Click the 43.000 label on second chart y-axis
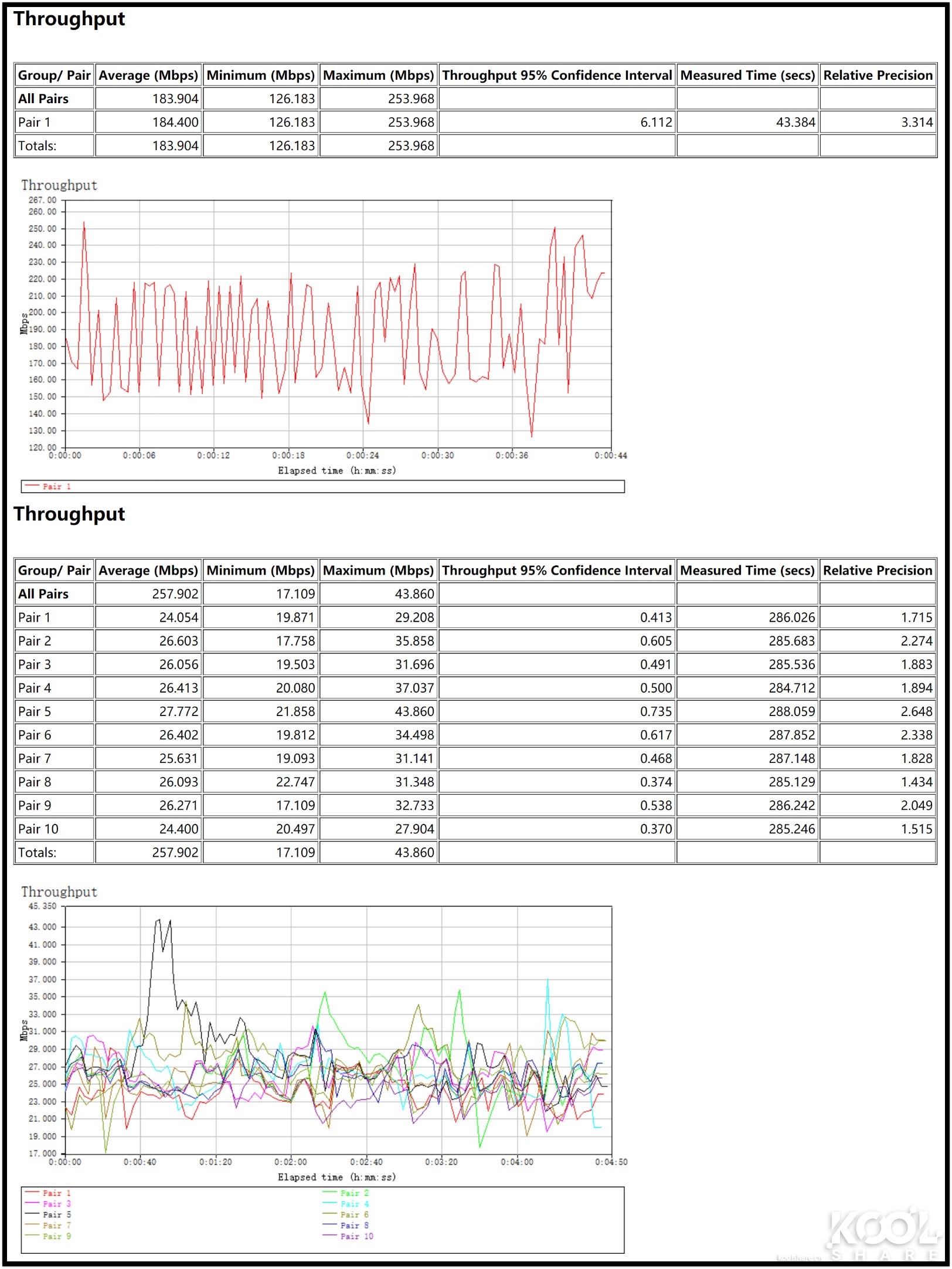The image size is (952, 1269). click(x=43, y=927)
